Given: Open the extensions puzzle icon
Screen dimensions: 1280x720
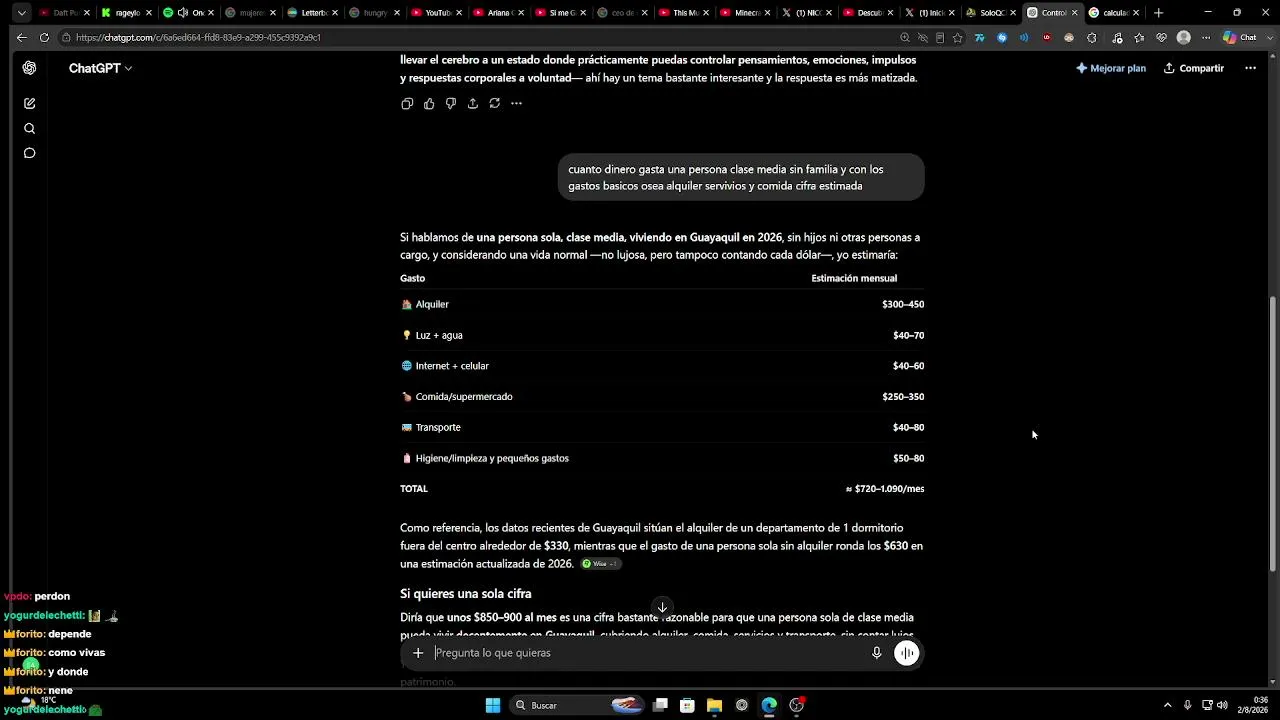Looking at the screenshot, I should [x=1092, y=37].
